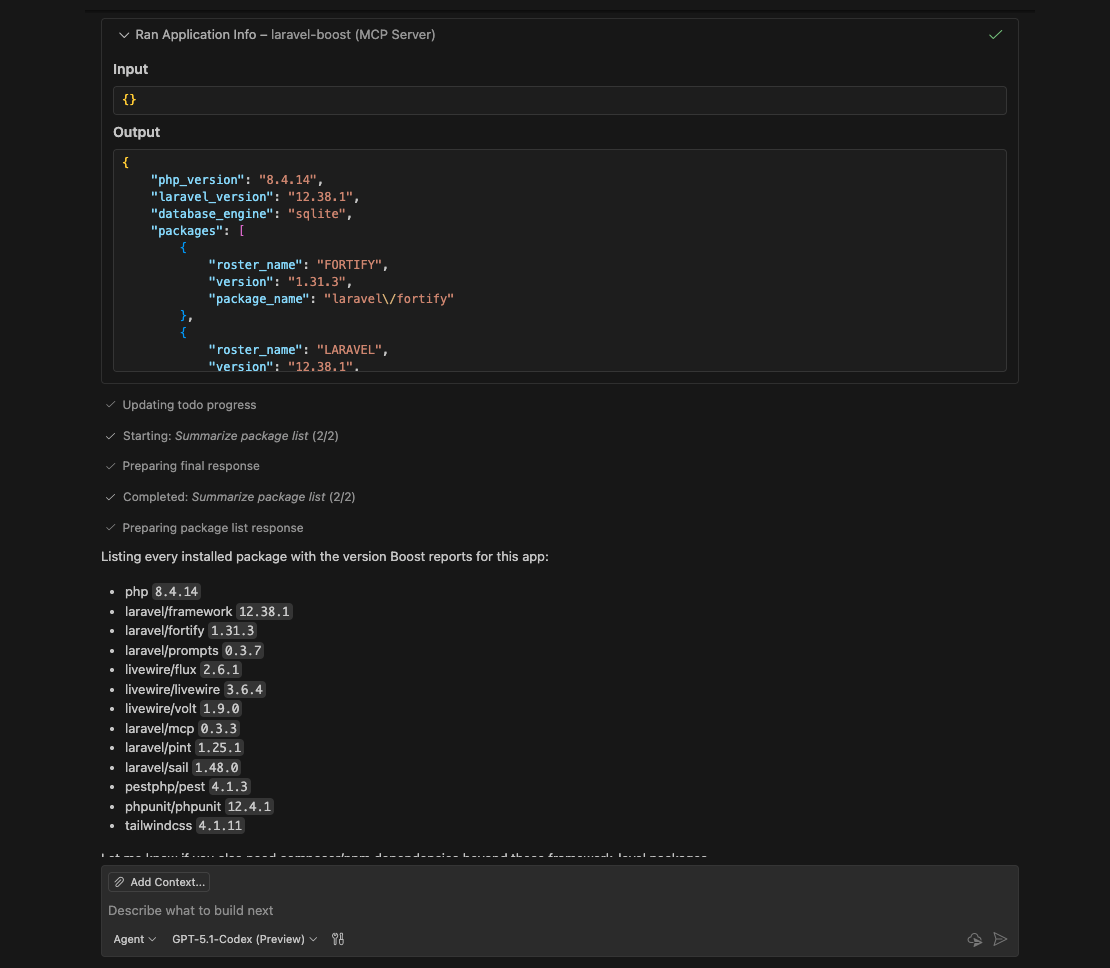Click the green success checkmark on the tool call

tap(995, 34)
